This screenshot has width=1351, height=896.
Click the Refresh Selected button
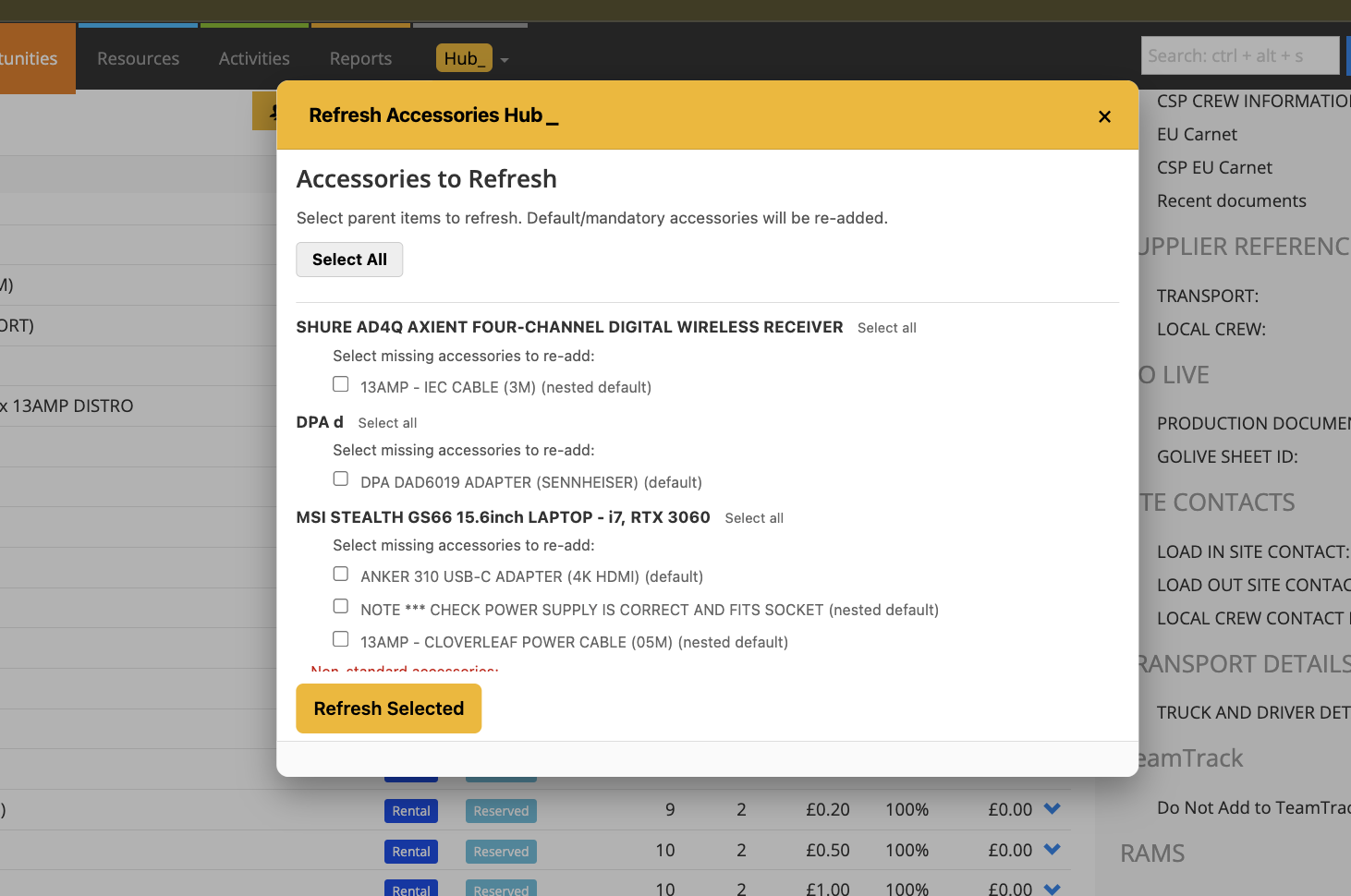(x=388, y=708)
